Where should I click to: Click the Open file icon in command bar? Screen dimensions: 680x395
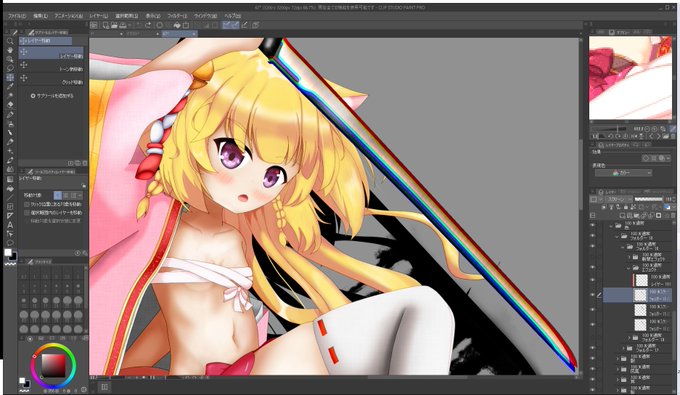pyautogui.click(x=114, y=25)
